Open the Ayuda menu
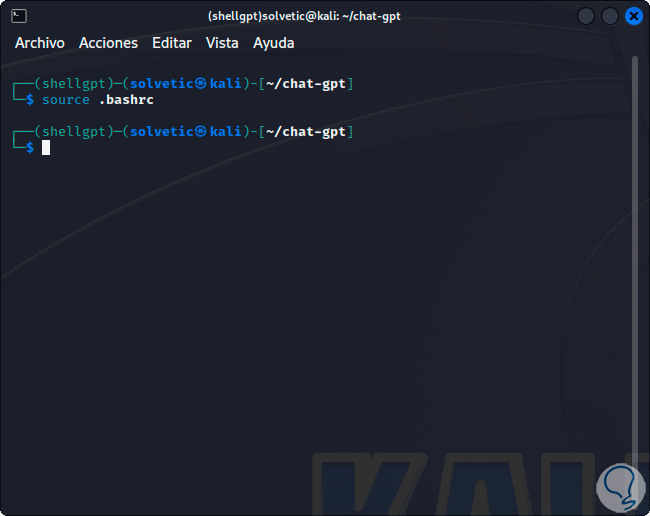Viewport: 650px width, 516px height. [274, 43]
